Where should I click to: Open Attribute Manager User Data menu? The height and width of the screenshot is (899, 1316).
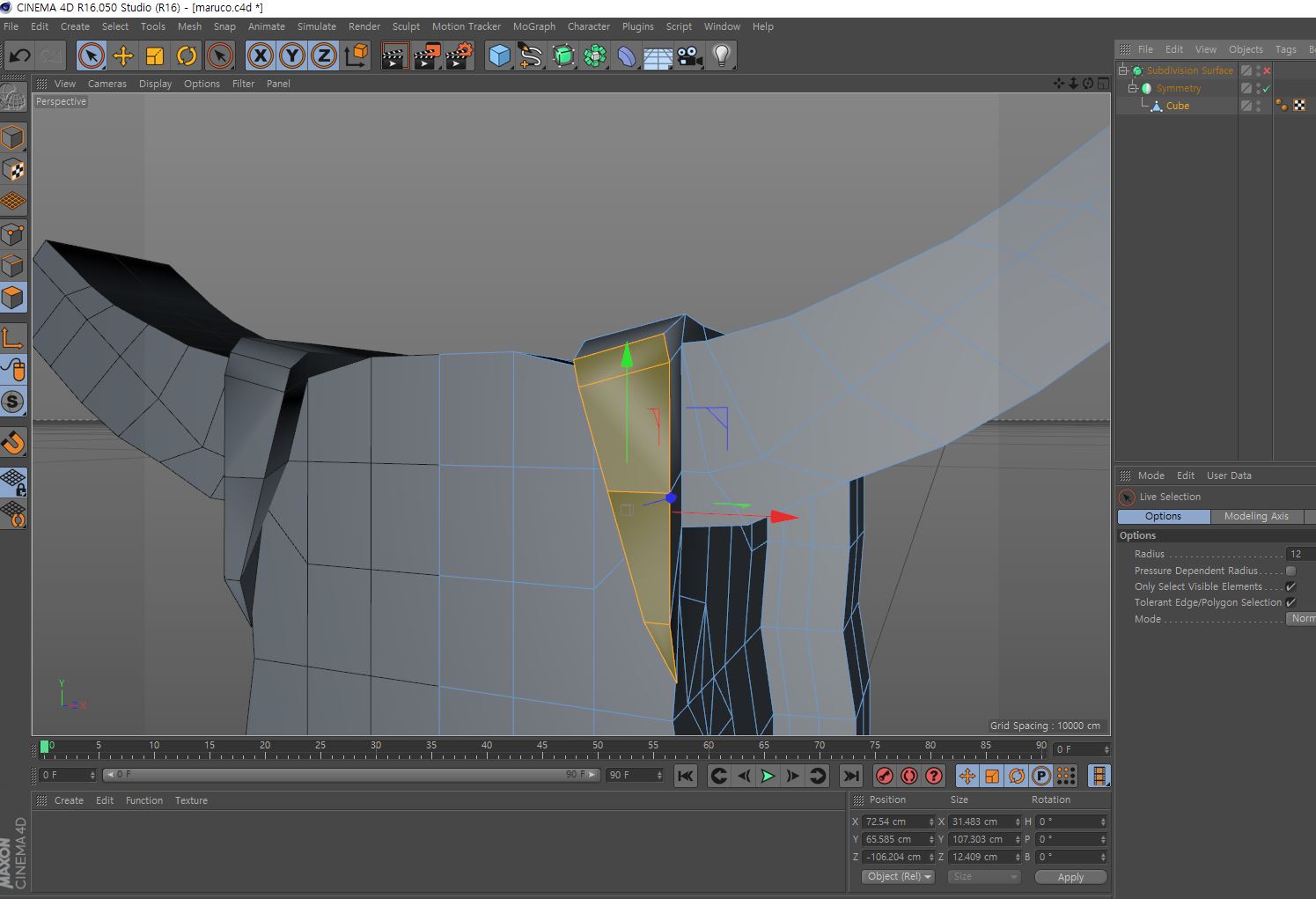click(x=1229, y=475)
